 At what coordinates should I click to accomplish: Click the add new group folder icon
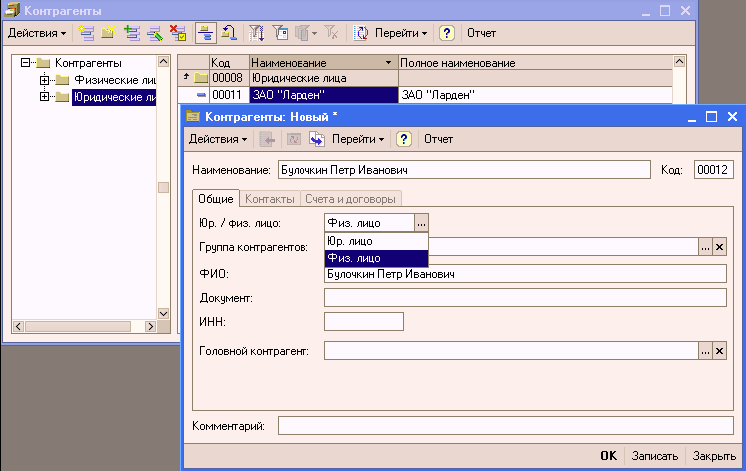click(108, 33)
